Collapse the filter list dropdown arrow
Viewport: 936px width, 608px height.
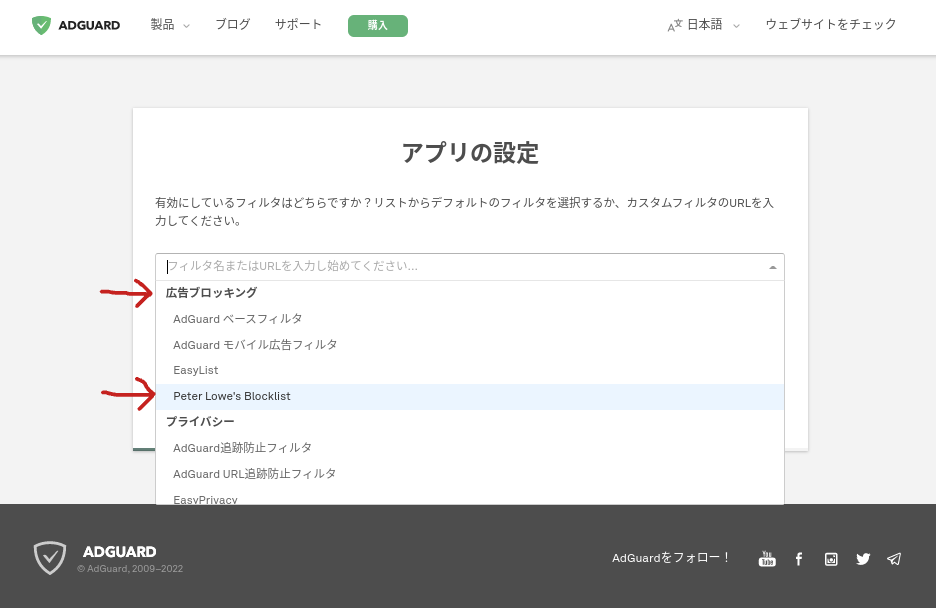tap(772, 267)
